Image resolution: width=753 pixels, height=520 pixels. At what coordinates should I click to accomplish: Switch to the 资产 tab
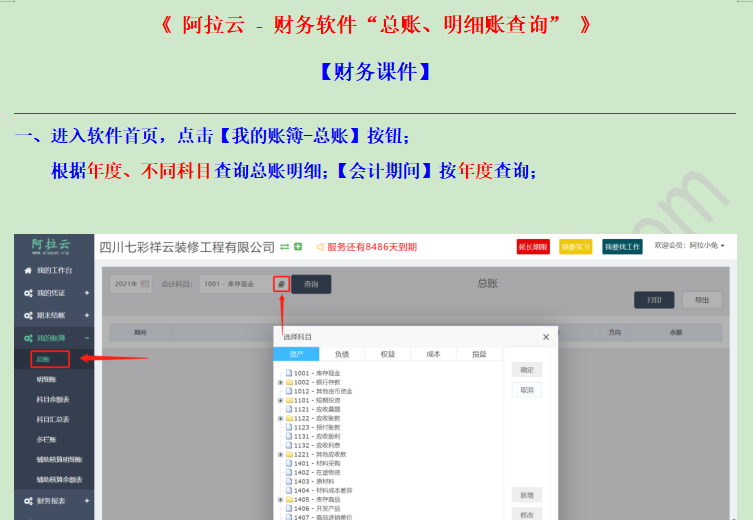point(296,354)
